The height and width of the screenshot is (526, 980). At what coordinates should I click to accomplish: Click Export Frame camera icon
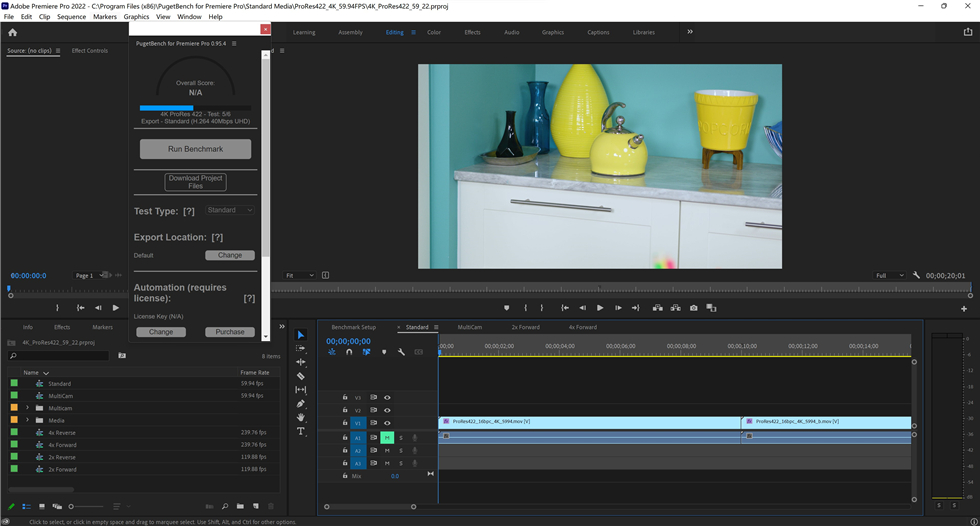[693, 308]
